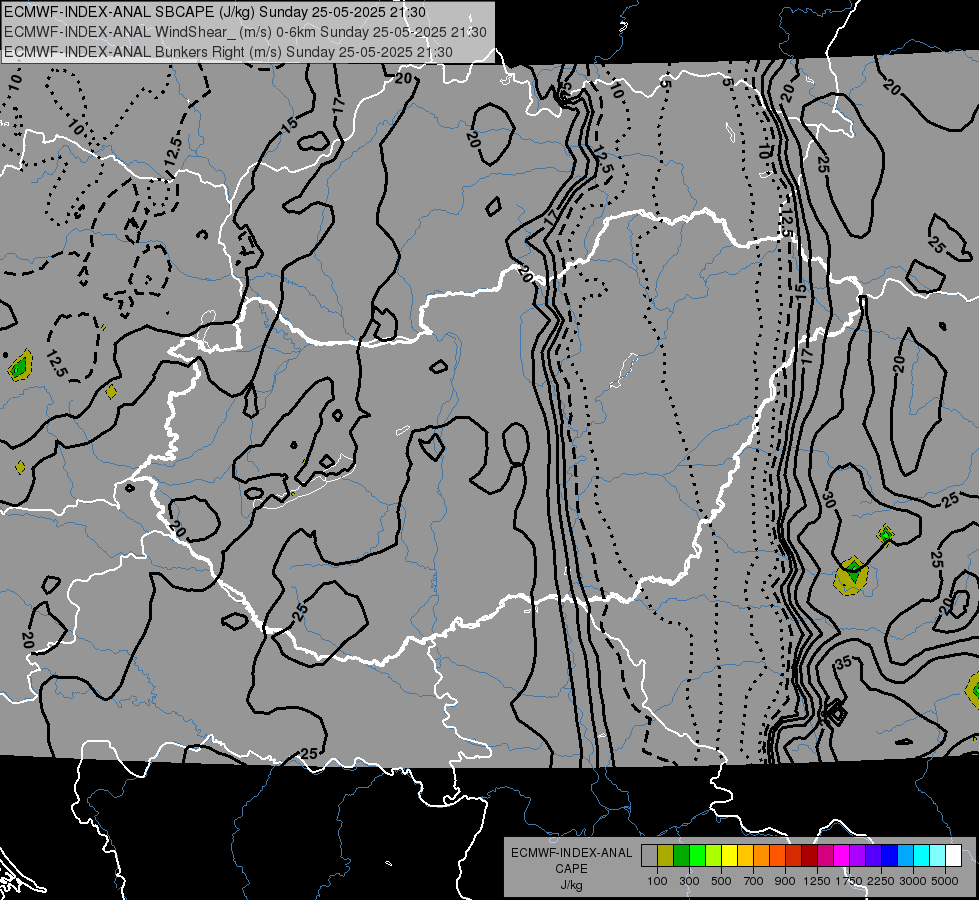Select the dark green legend swatch
The width and height of the screenshot is (979, 900).
(x=681, y=855)
